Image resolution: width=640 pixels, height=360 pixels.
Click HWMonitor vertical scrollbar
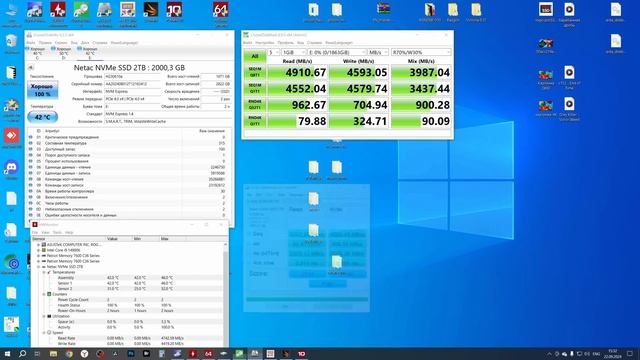point(225,294)
